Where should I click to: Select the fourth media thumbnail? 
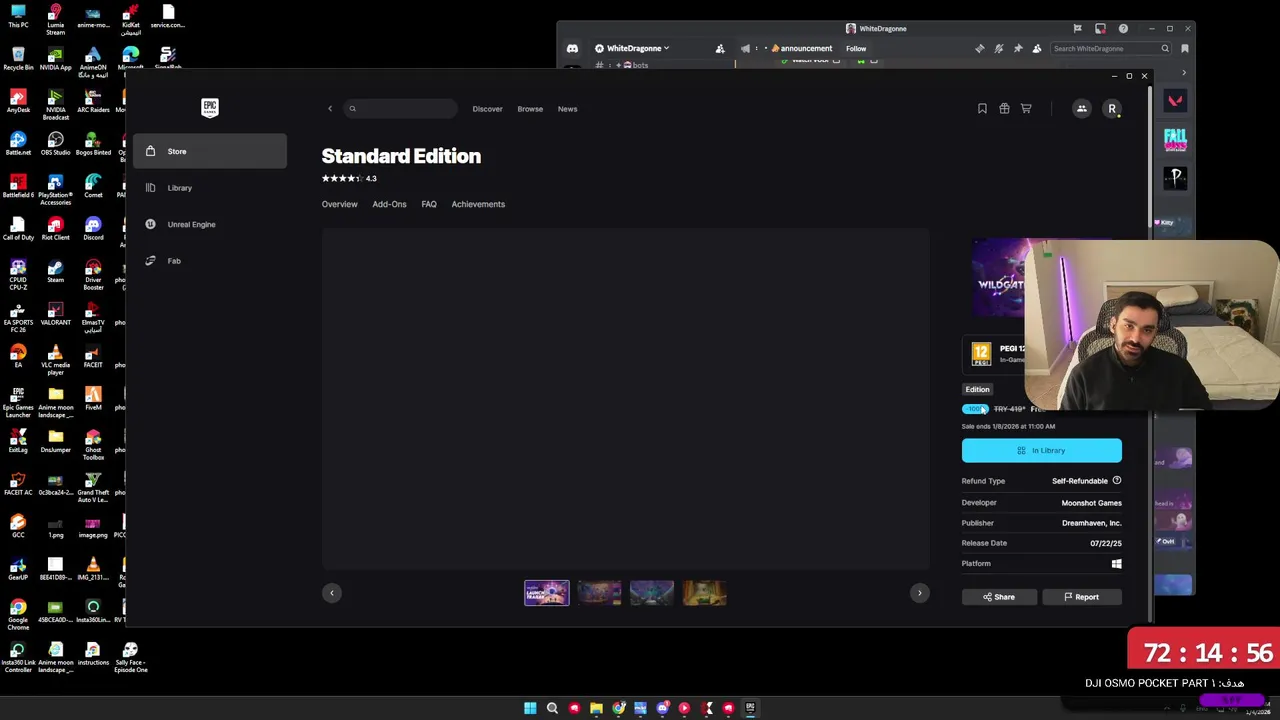pos(704,593)
